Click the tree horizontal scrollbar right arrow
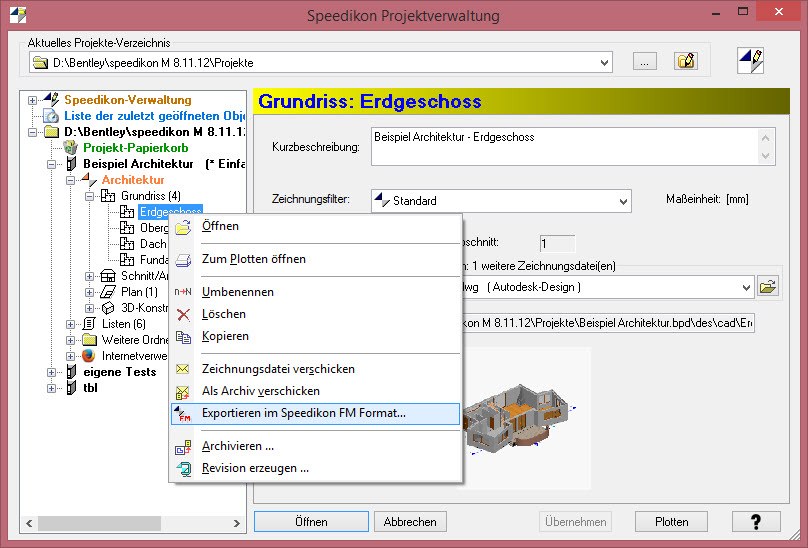Screen dimensions: 808x548 [x=237, y=523]
